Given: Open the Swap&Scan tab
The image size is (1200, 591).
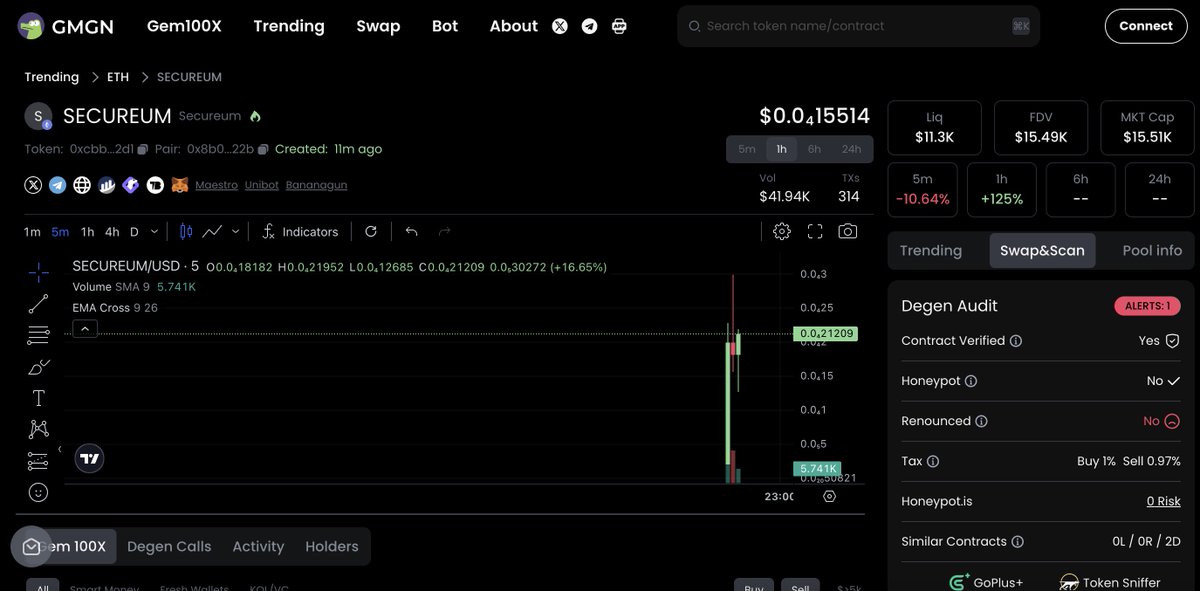Looking at the screenshot, I should (x=1042, y=250).
